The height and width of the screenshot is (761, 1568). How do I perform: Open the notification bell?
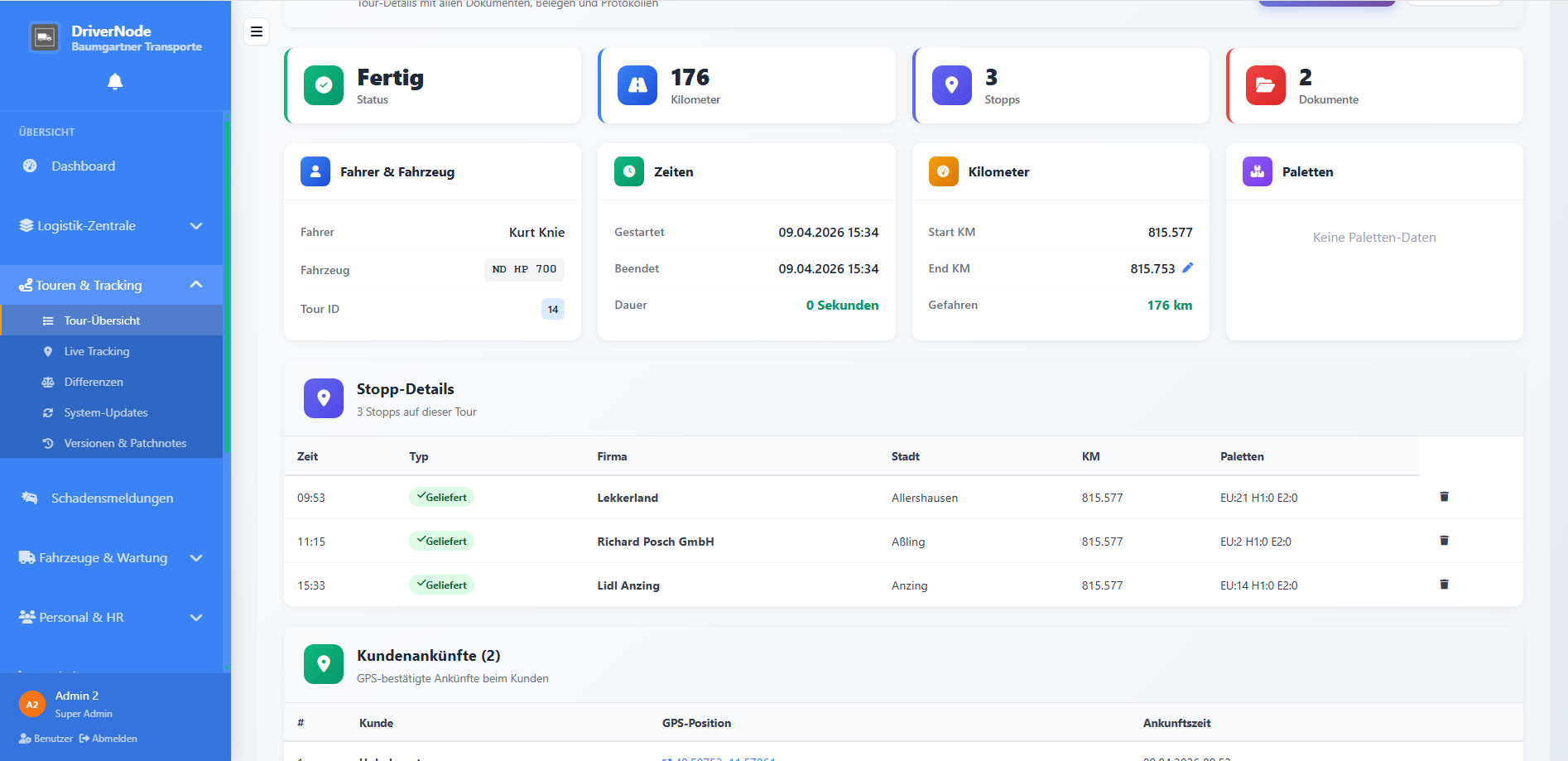(115, 81)
